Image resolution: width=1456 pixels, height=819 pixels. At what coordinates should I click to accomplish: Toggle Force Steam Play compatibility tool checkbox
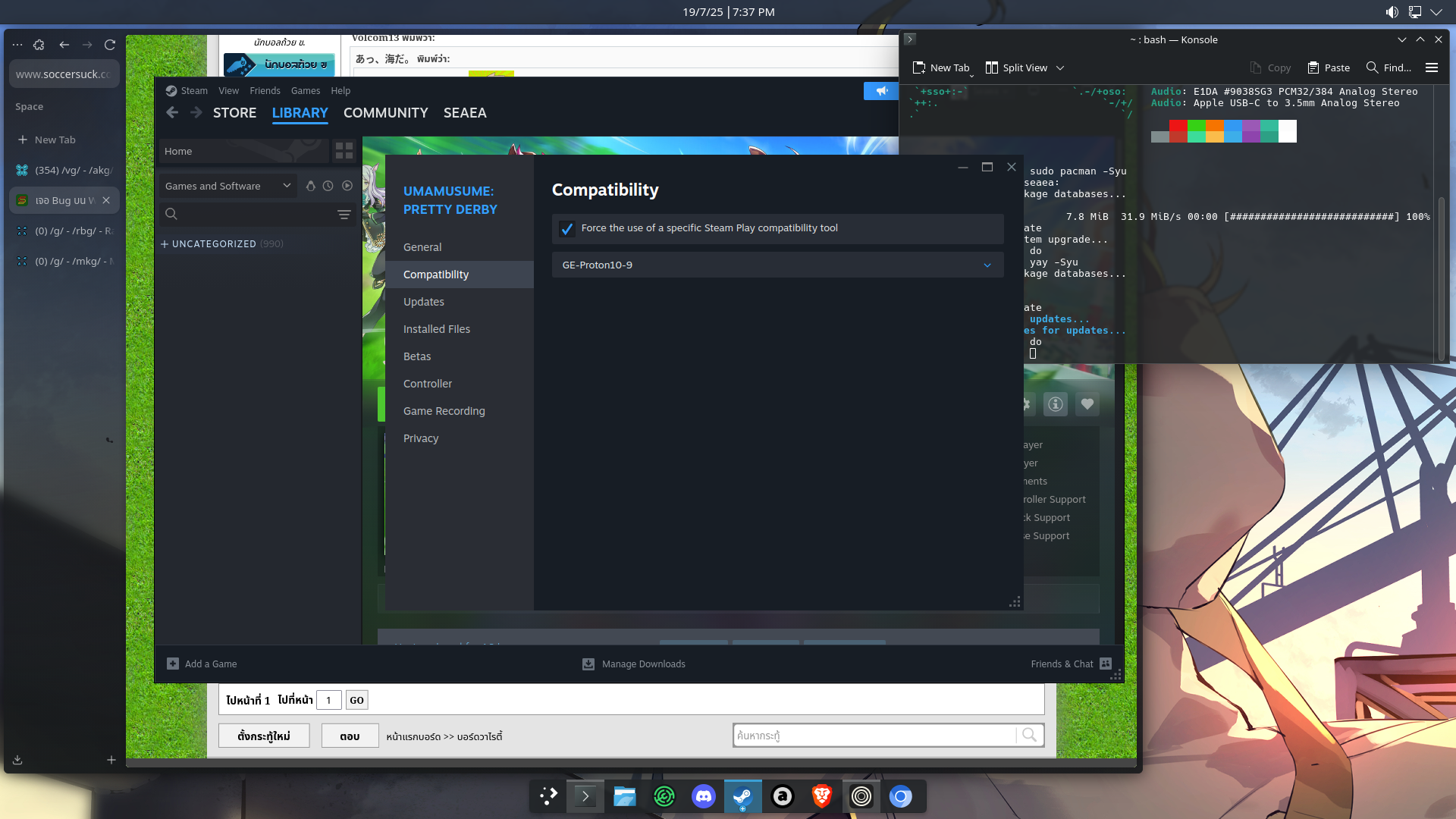[566, 228]
